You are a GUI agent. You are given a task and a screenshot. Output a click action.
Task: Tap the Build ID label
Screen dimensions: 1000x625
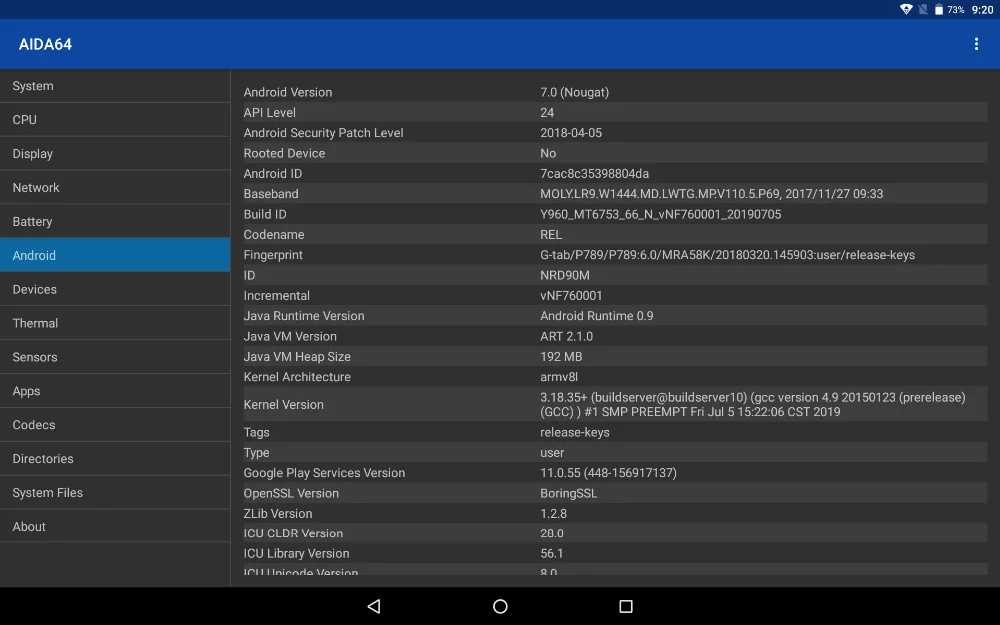265,214
